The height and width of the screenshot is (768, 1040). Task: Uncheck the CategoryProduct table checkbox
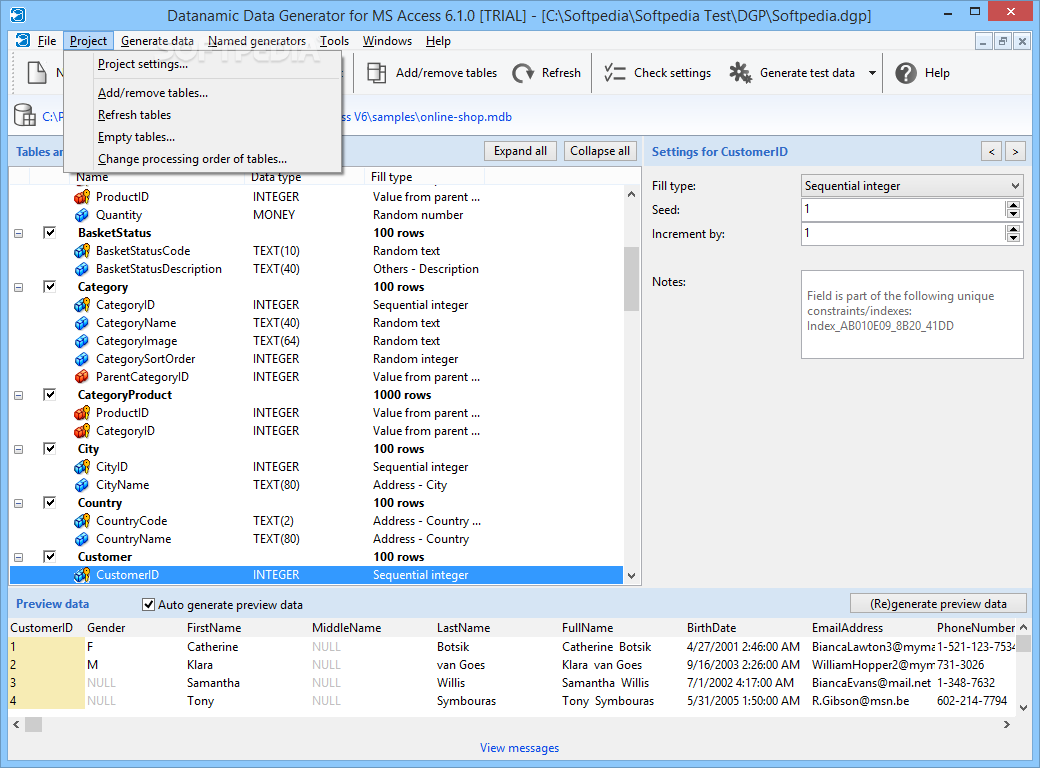coord(50,394)
